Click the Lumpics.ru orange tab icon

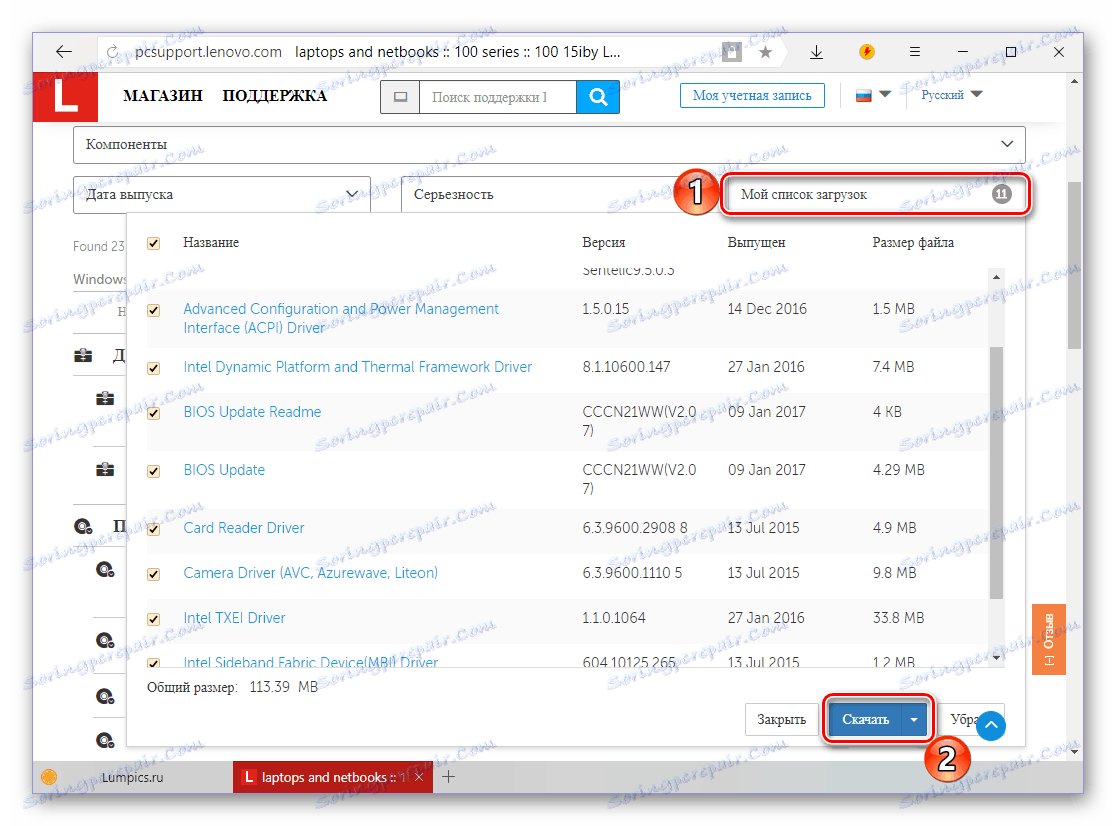click(49, 777)
